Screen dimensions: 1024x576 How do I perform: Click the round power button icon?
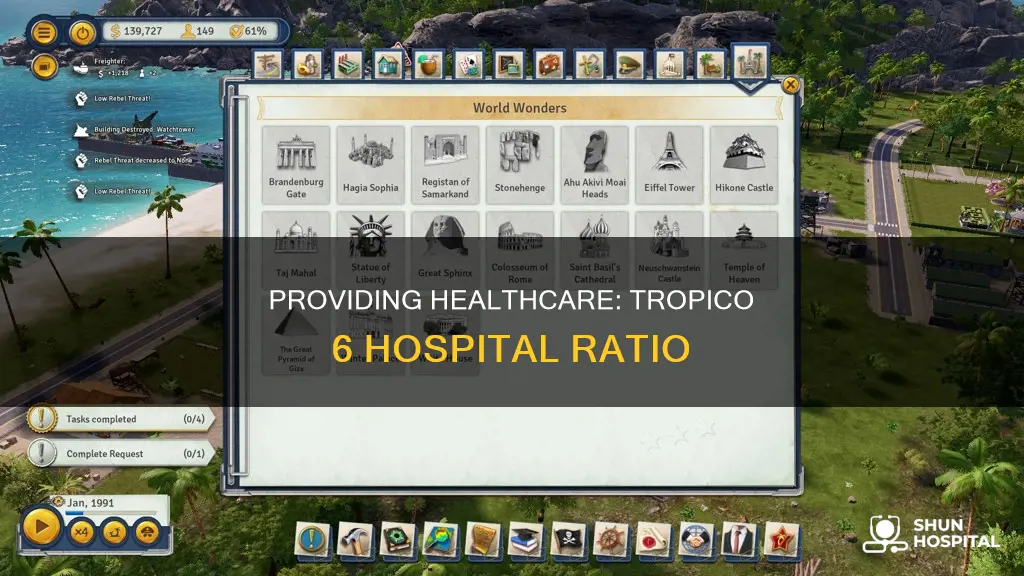[82, 33]
